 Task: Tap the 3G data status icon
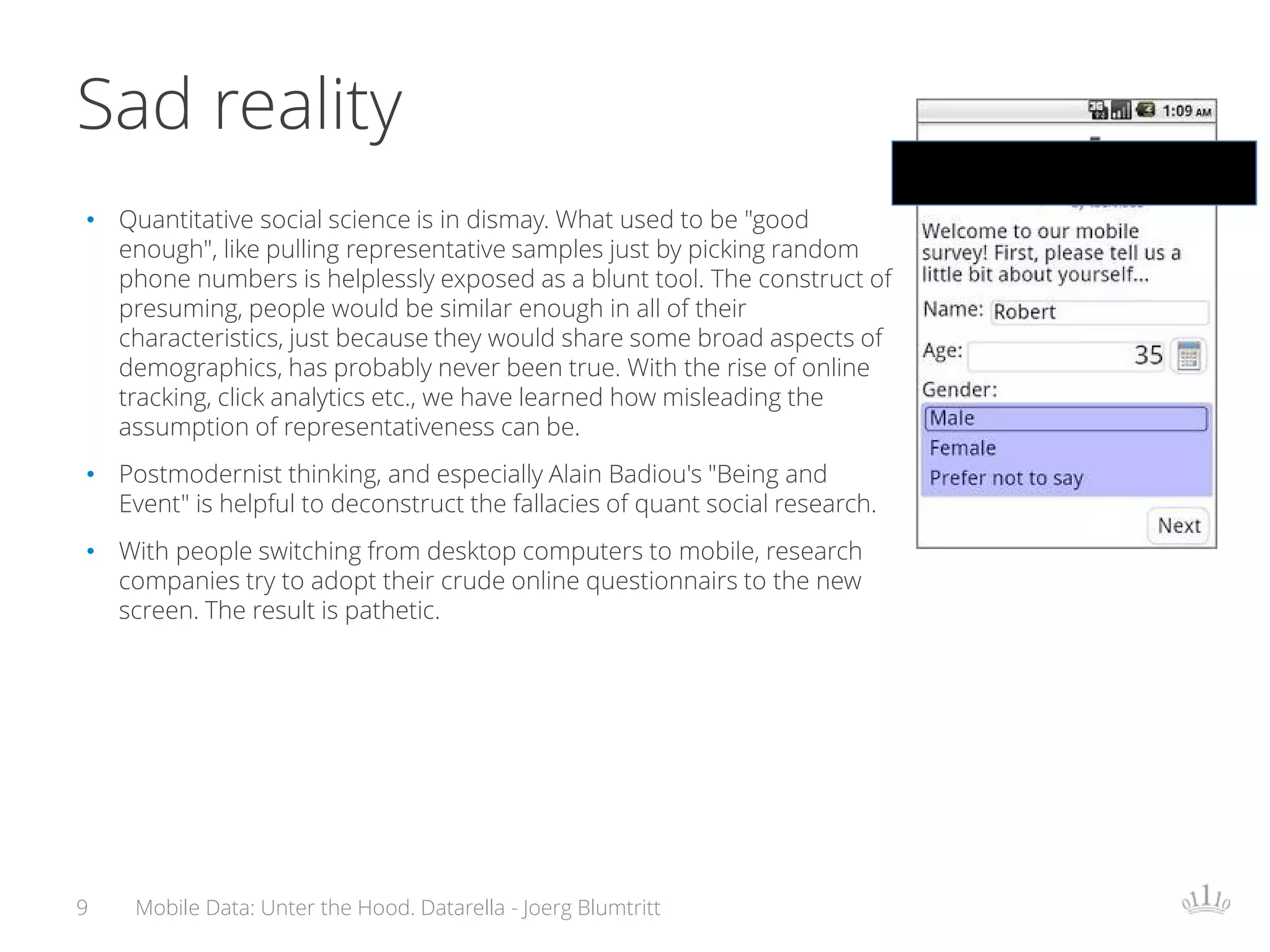[x=1098, y=111]
